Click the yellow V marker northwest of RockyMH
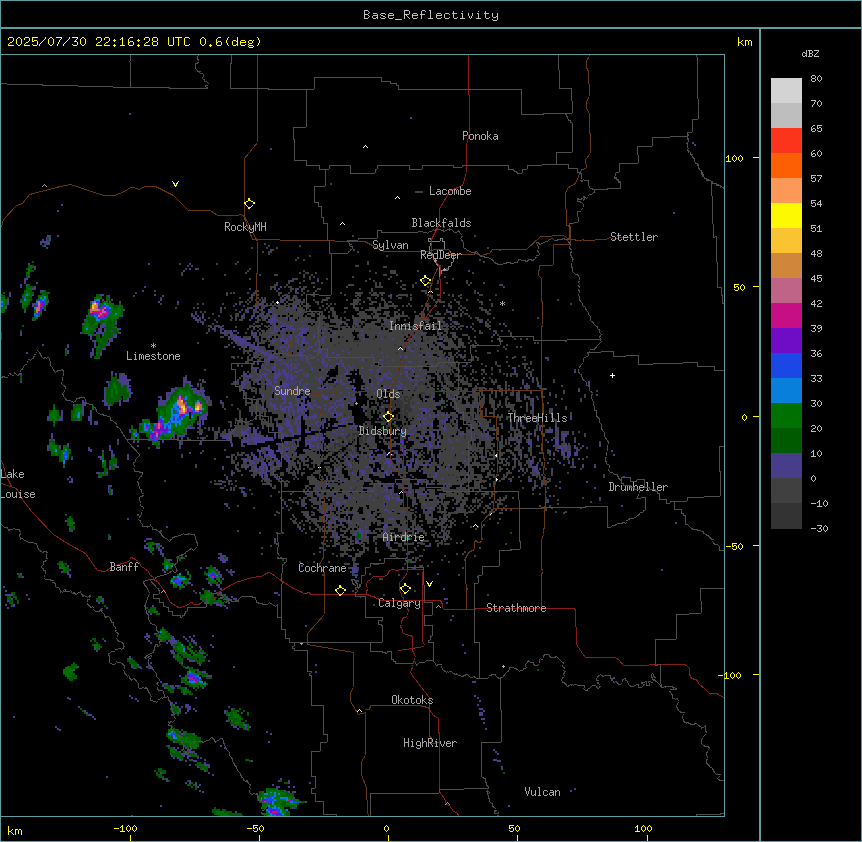 (x=175, y=184)
